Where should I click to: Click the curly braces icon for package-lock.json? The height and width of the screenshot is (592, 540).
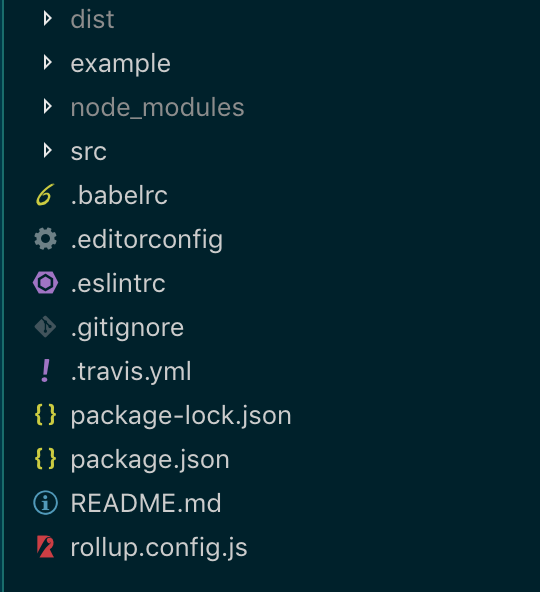click(x=45, y=415)
